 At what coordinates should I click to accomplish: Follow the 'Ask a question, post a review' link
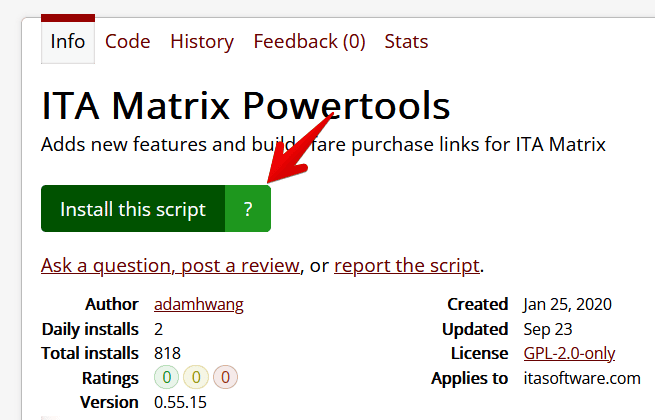(x=170, y=265)
